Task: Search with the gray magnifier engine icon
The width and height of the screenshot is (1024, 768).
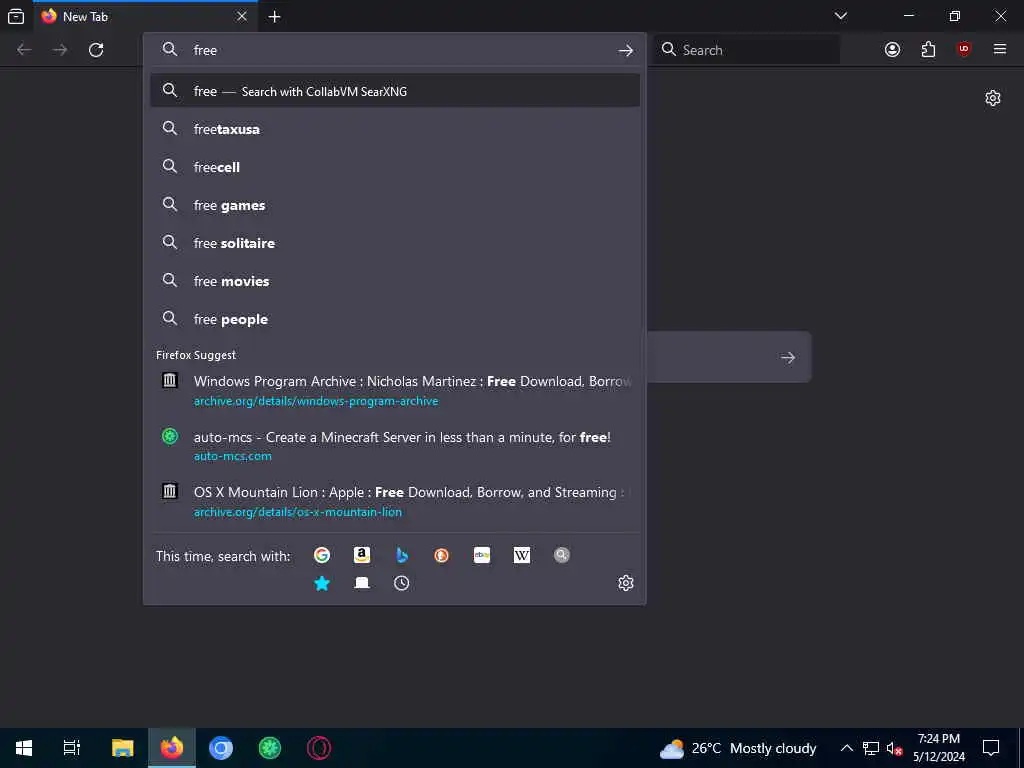Action: [562, 555]
